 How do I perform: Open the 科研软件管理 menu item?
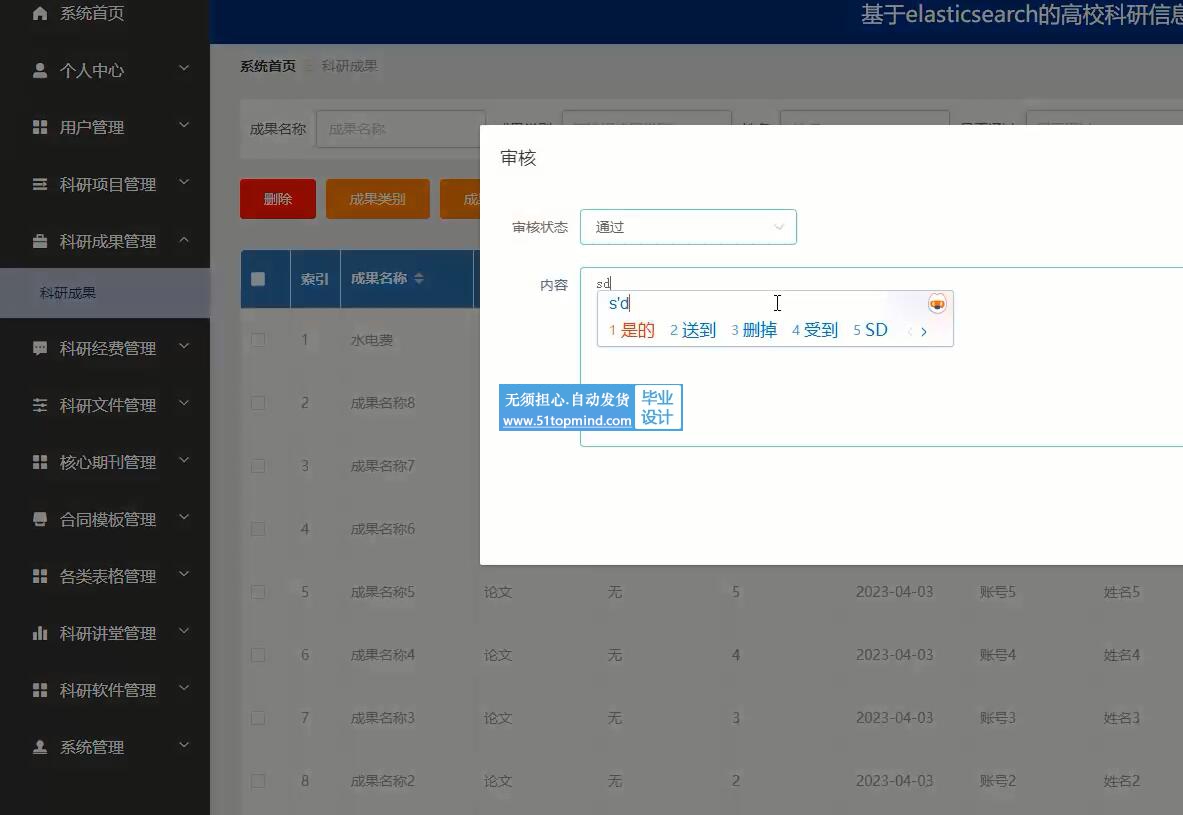tap(105, 690)
